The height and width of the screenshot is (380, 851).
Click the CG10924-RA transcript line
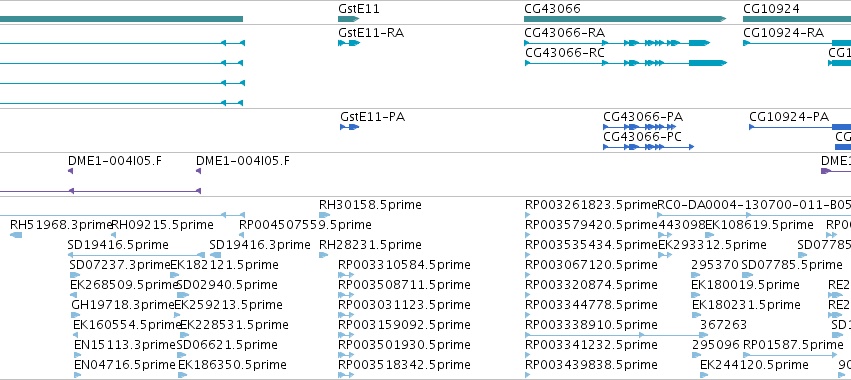pos(797,43)
